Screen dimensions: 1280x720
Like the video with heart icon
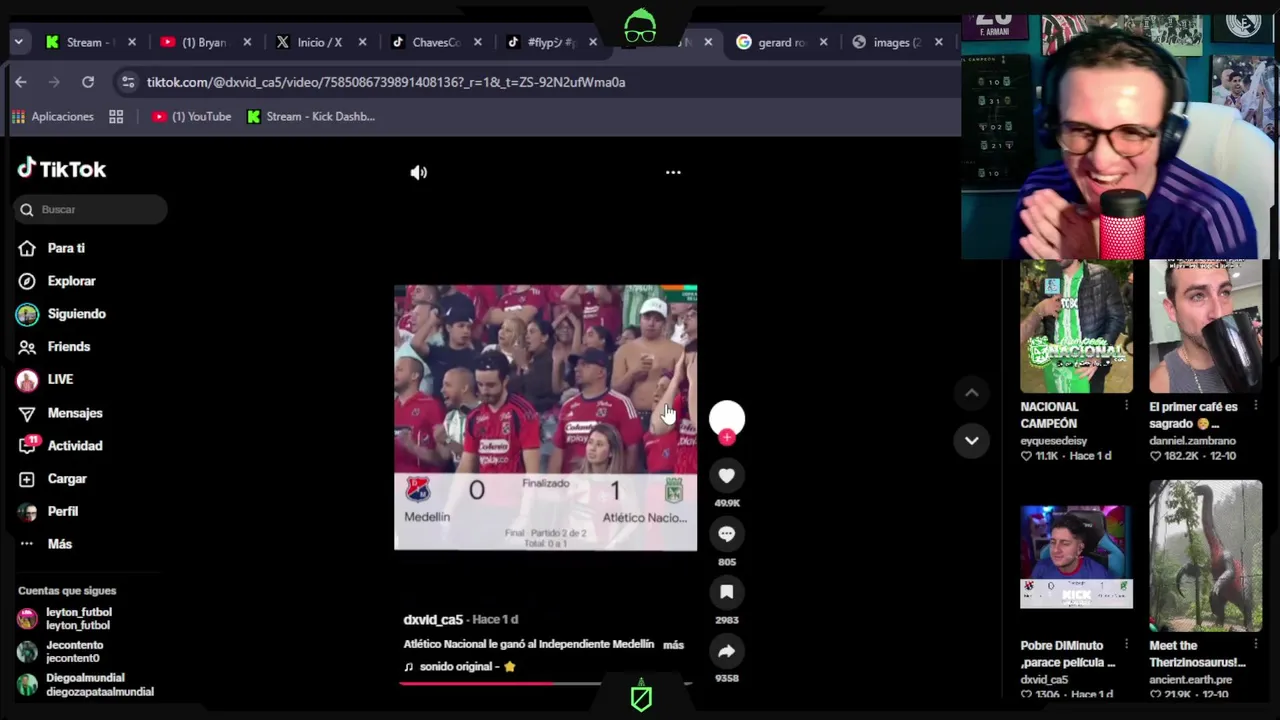coord(727,476)
